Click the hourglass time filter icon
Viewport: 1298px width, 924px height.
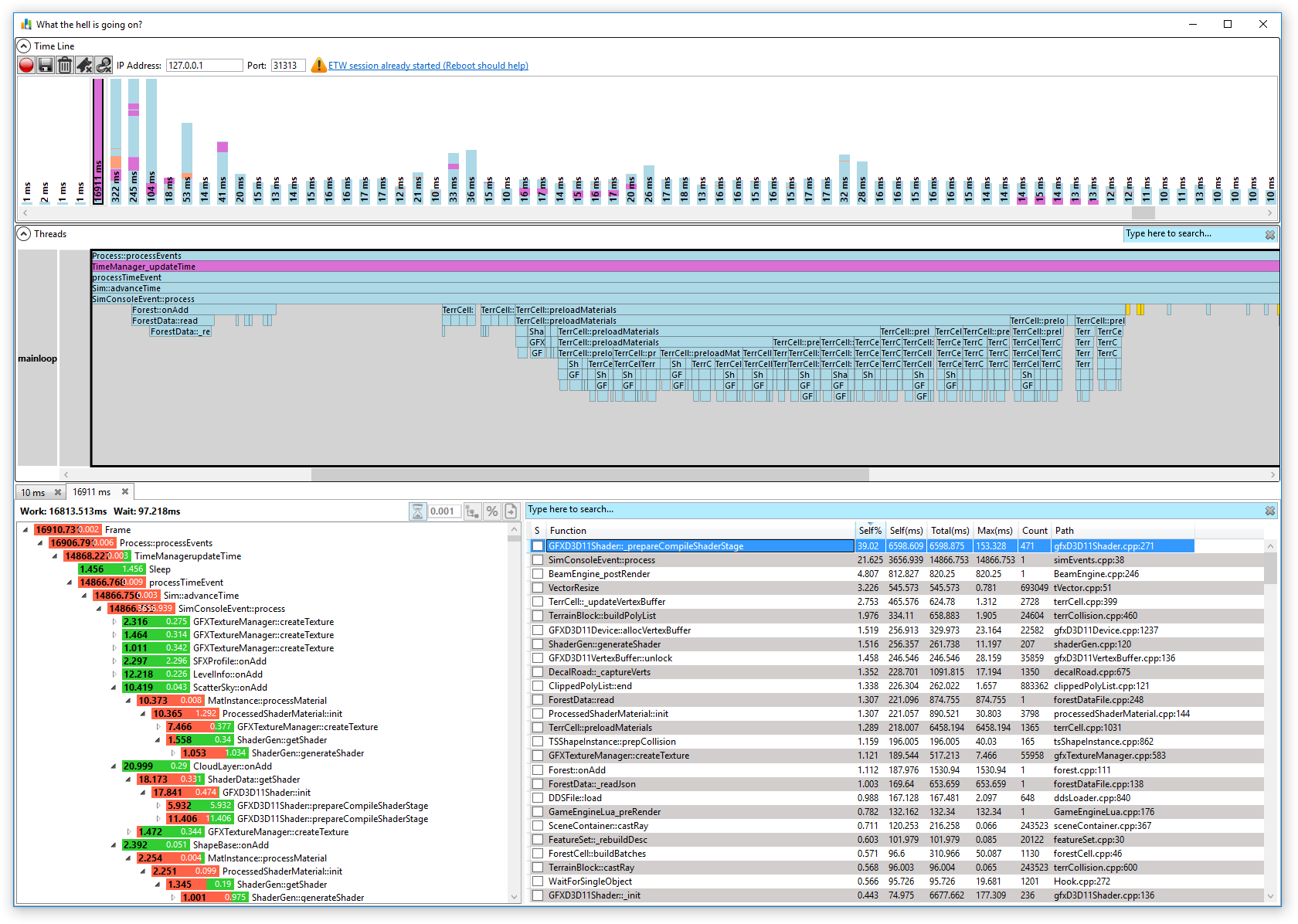[x=417, y=511]
